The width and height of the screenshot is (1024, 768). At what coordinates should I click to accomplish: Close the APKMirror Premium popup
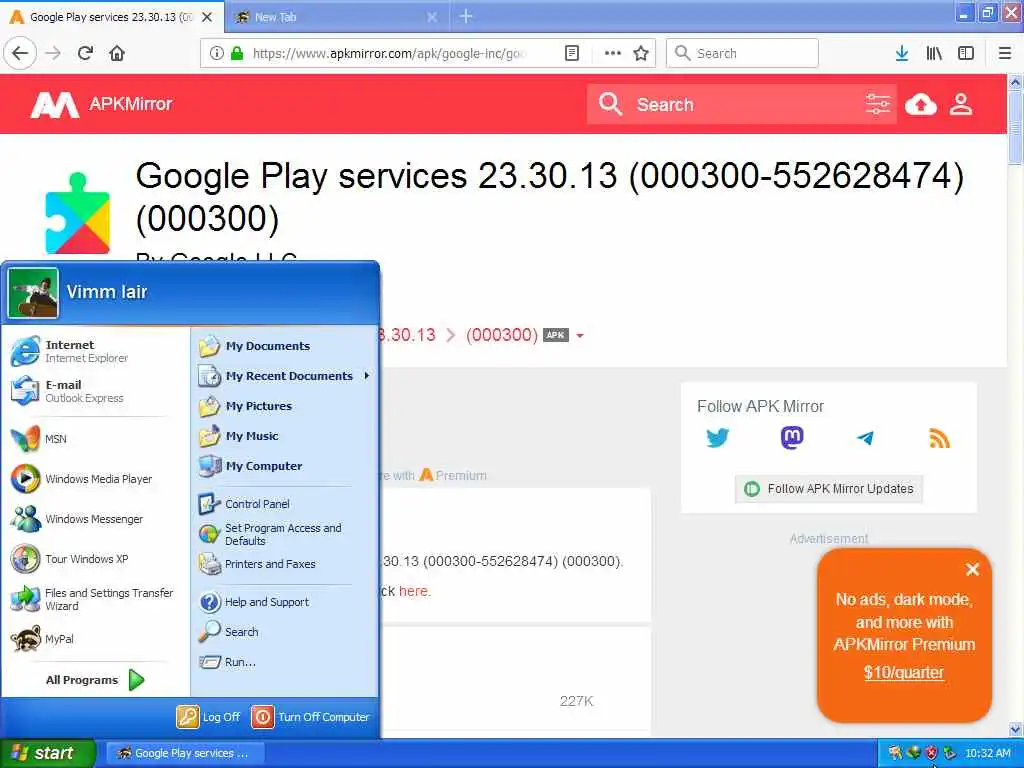coord(972,569)
